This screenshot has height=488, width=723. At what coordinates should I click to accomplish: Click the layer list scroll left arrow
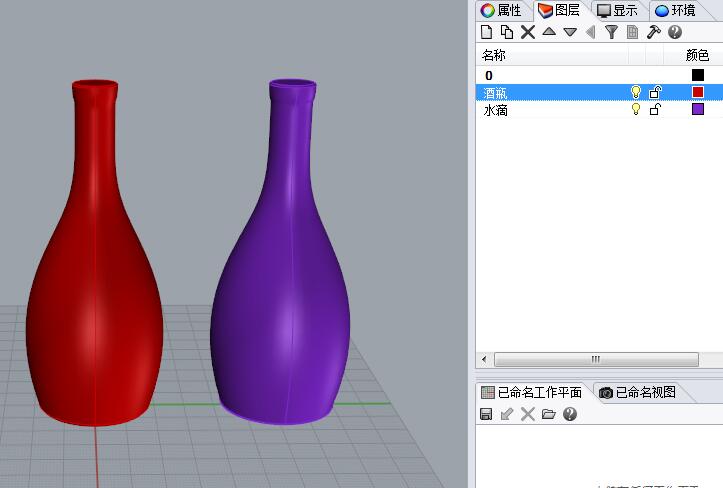coord(484,359)
